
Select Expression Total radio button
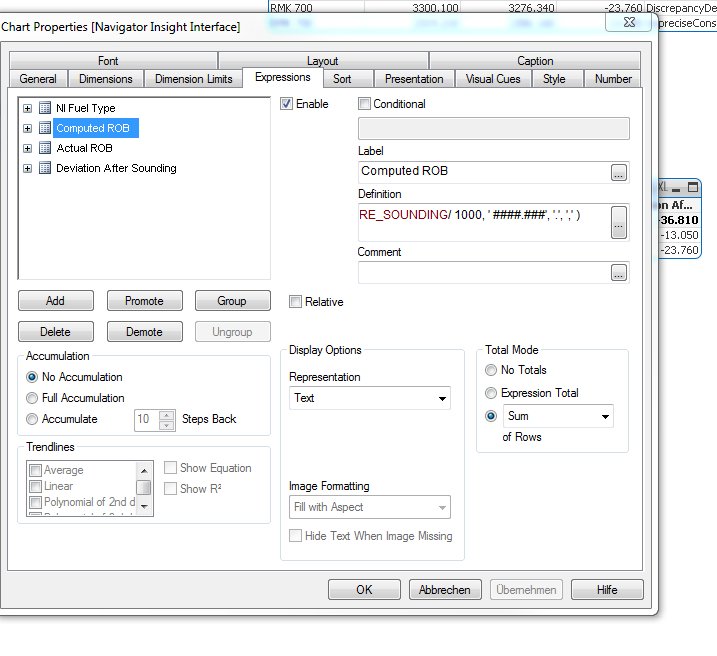click(491, 393)
